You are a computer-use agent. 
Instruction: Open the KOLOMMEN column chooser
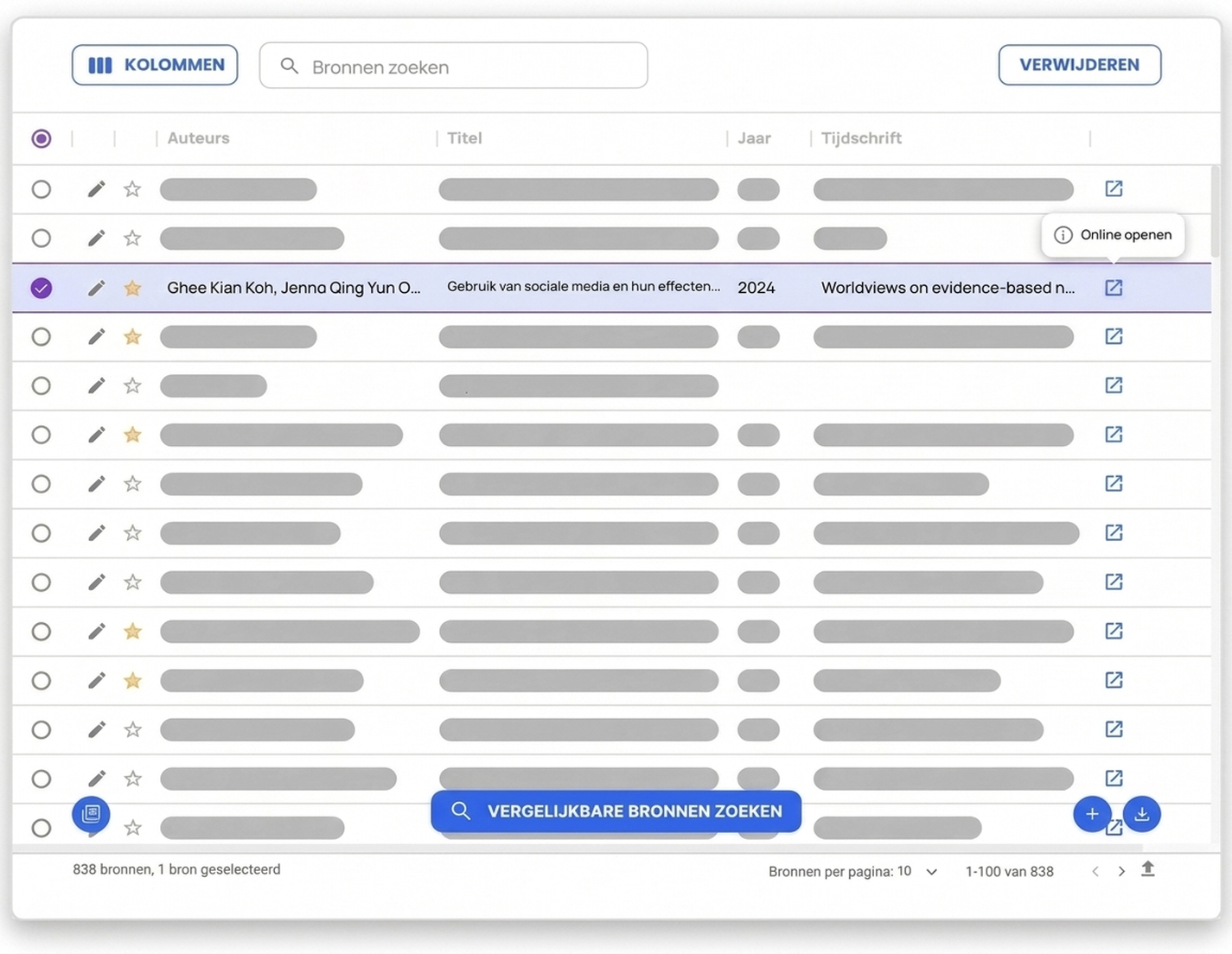155,65
